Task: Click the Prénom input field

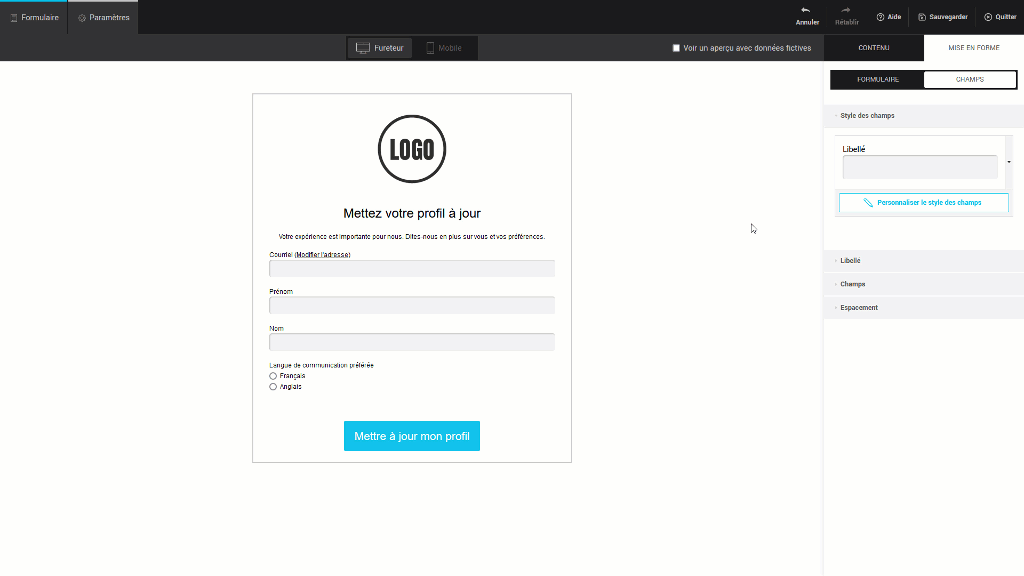Action: click(x=412, y=305)
